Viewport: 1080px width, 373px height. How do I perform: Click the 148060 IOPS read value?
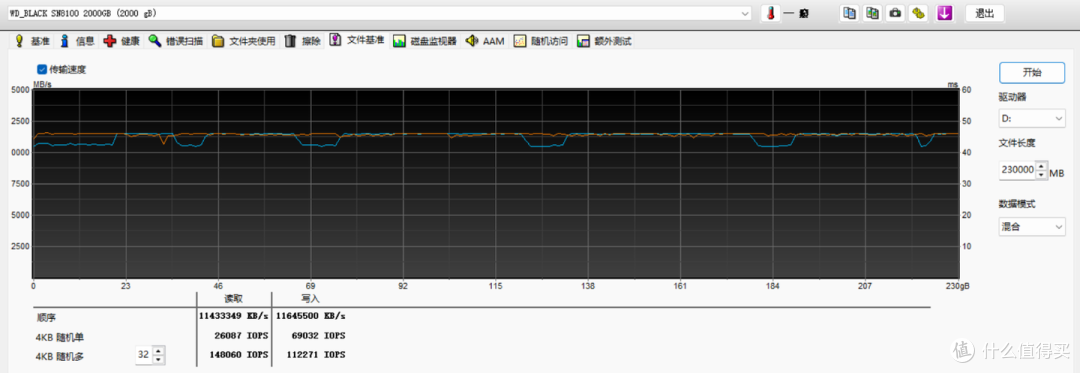240,355
